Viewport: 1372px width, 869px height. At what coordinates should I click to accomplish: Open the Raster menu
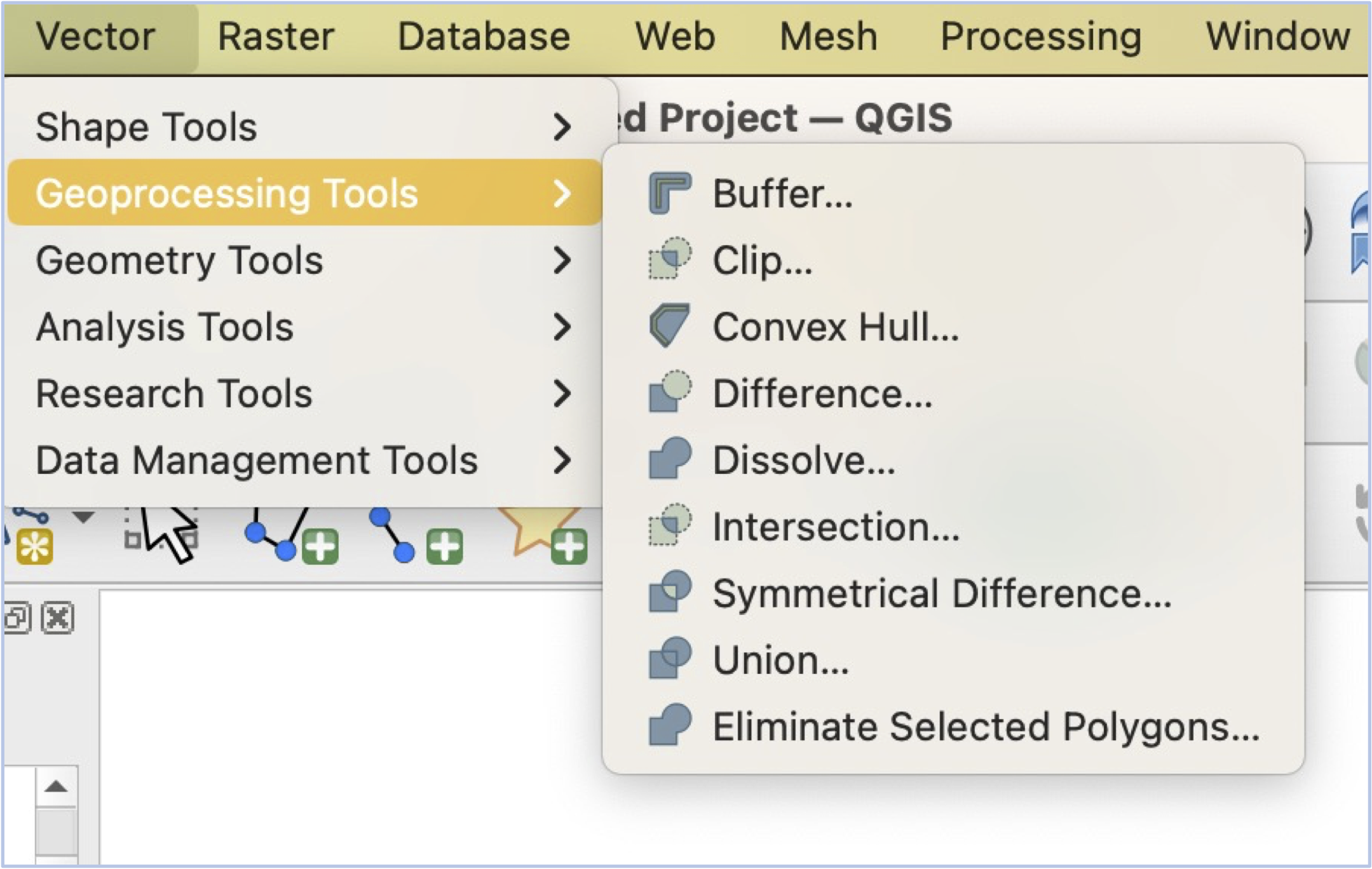tap(275, 36)
